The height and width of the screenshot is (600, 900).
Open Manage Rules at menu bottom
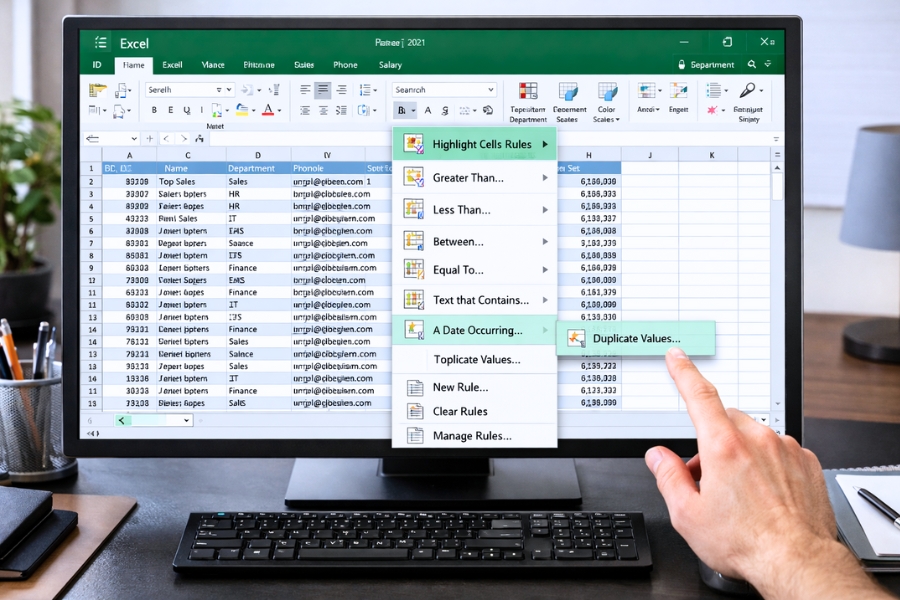click(x=470, y=436)
